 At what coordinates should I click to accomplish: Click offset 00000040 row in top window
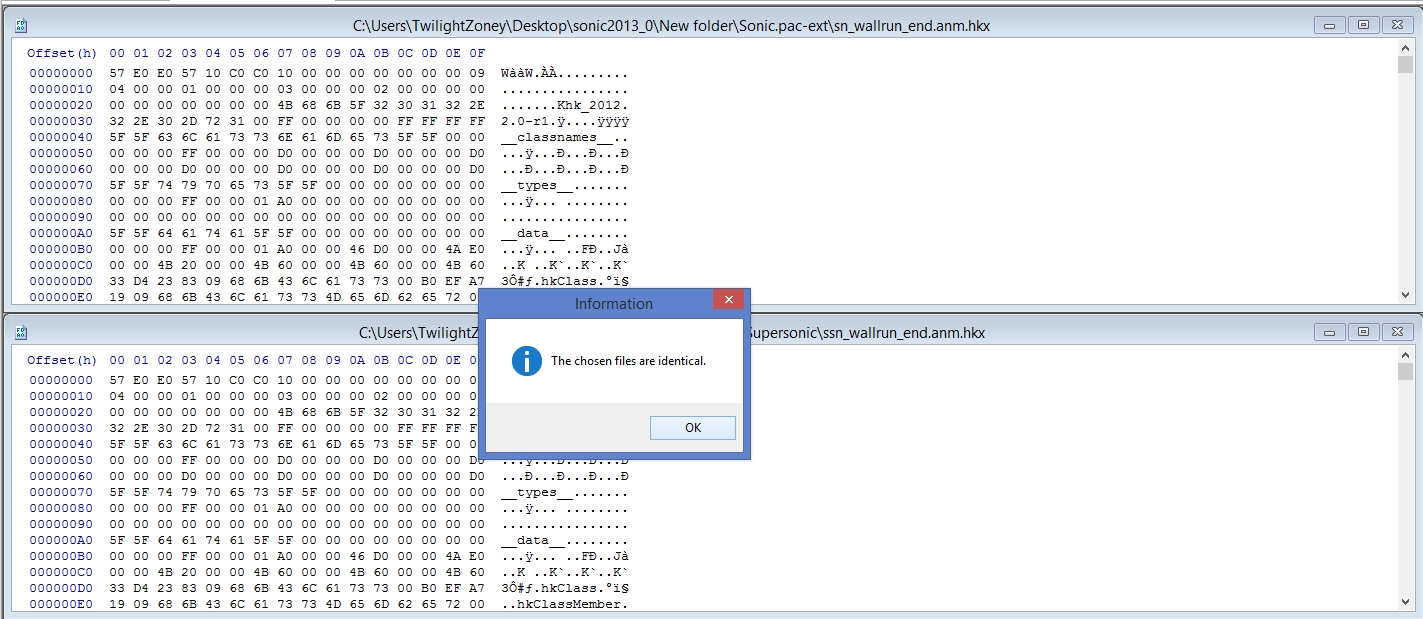click(x=61, y=137)
